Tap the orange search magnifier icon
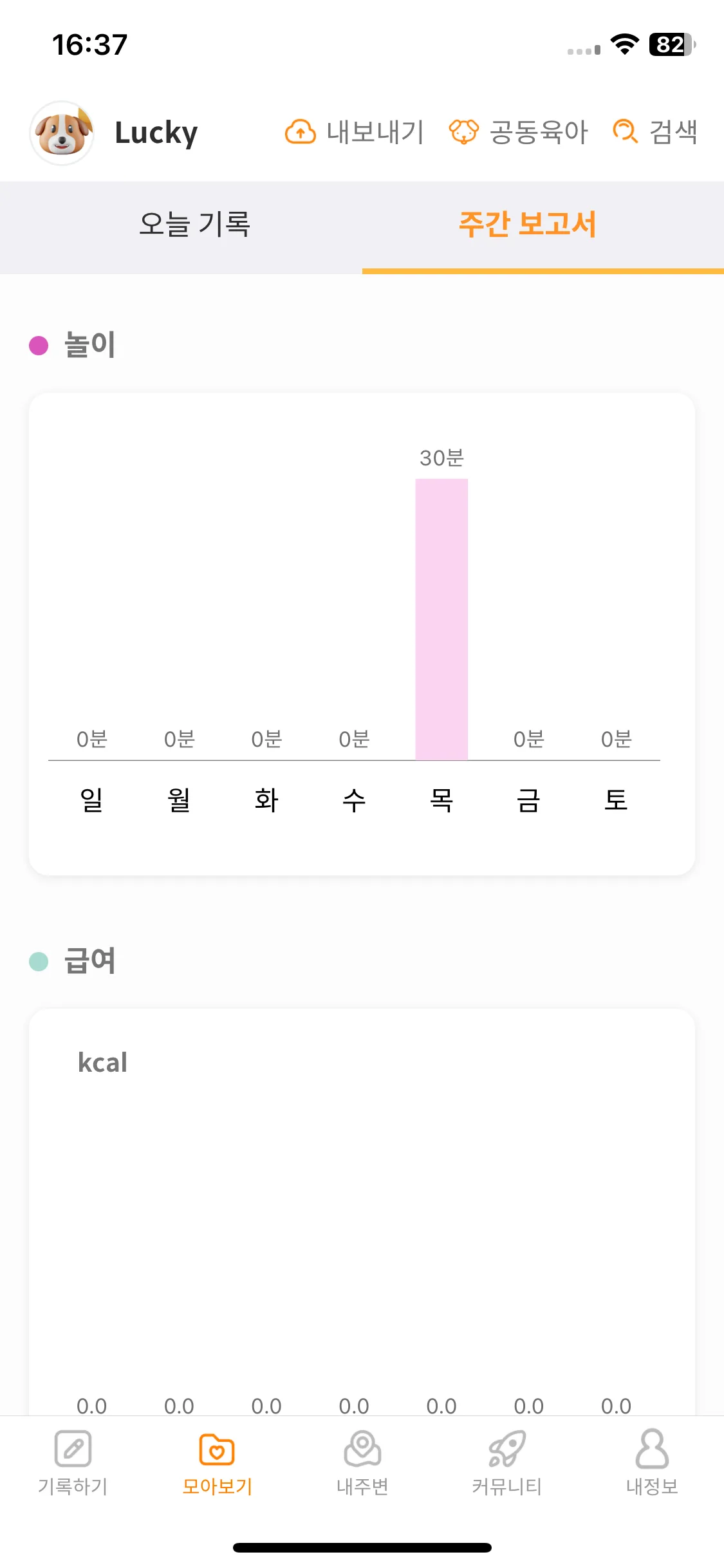 (x=625, y=132)
